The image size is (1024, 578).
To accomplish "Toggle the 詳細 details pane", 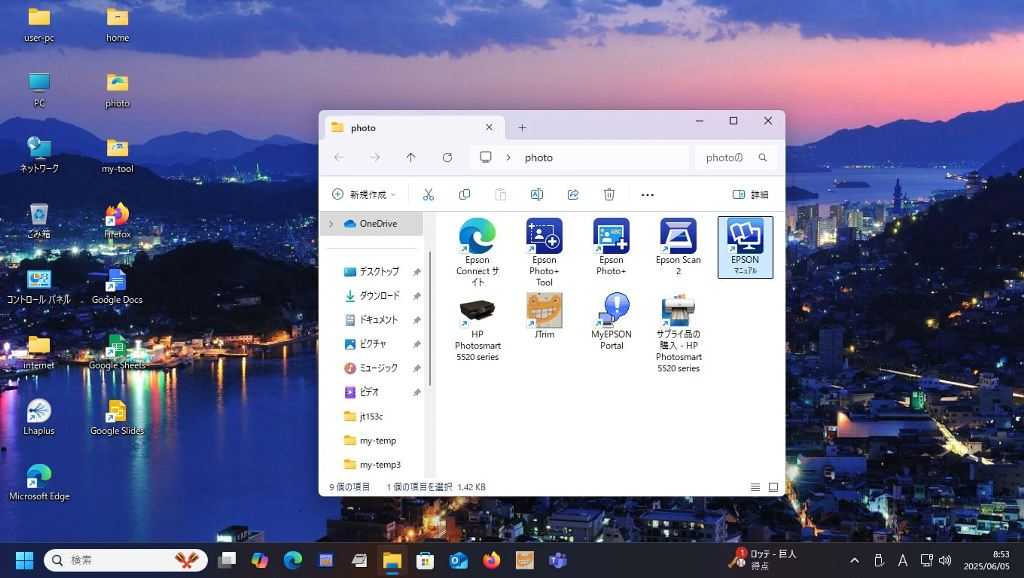I will tap(750, 195).
